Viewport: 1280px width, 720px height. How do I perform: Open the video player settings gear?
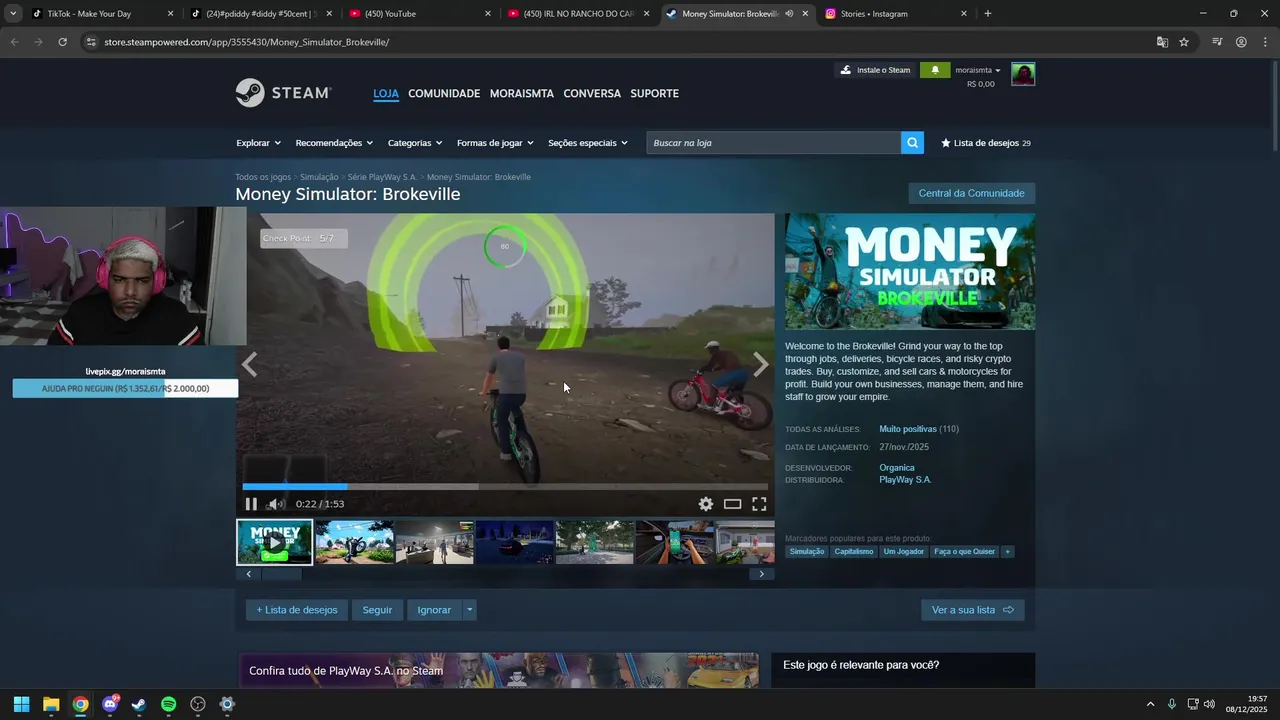[x=706, y=504]
